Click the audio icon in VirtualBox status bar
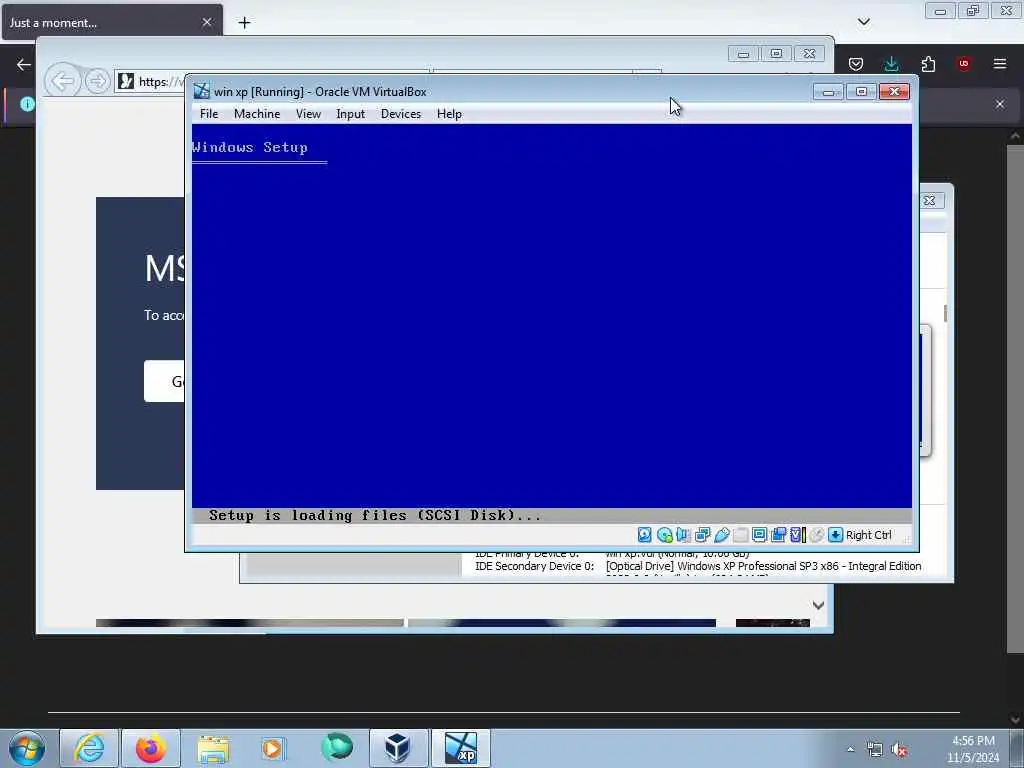Screen dimensions: 1024x768 [683, 535]
